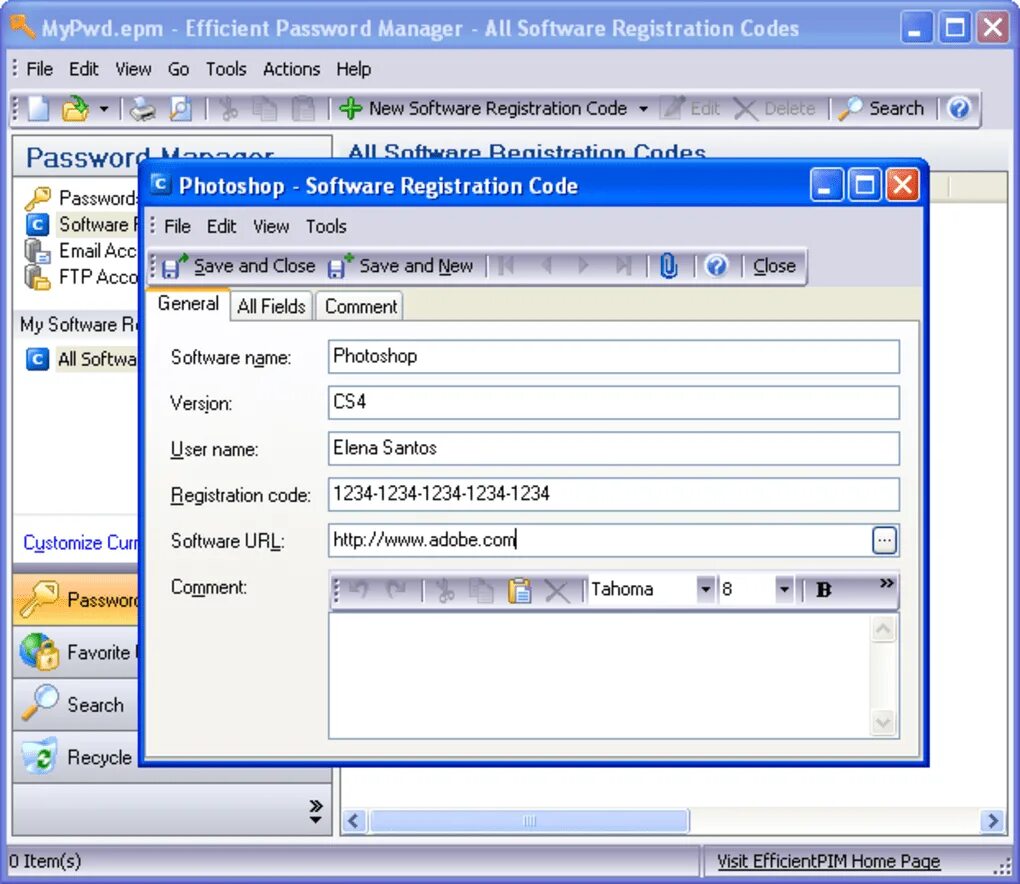Click Save and Close button
The image size is (1020, 884).
[x=238, y=266]
